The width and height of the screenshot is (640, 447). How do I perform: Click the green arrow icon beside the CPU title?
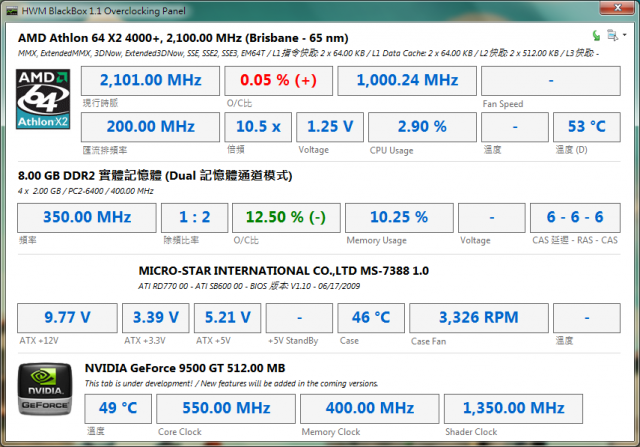pyautogui.click(x=596, y=36)
